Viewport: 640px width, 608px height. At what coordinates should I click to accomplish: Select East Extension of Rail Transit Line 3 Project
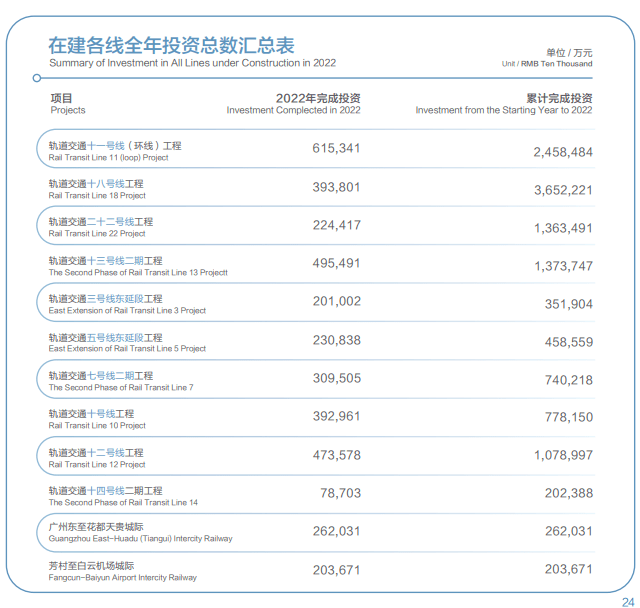click(x=127, y=304)
